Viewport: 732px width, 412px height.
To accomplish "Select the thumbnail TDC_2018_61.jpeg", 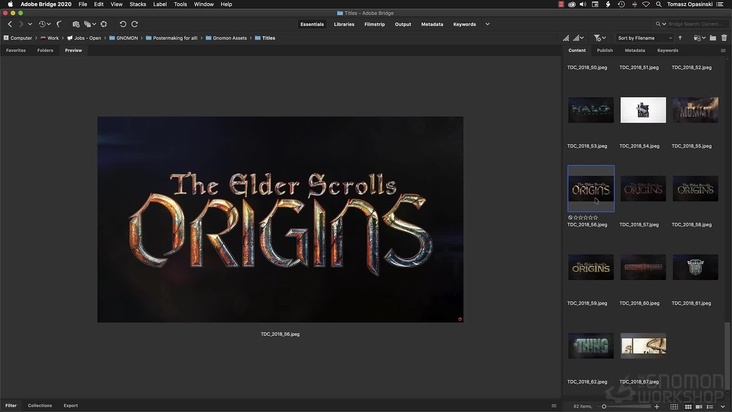I will pos(696,267).
